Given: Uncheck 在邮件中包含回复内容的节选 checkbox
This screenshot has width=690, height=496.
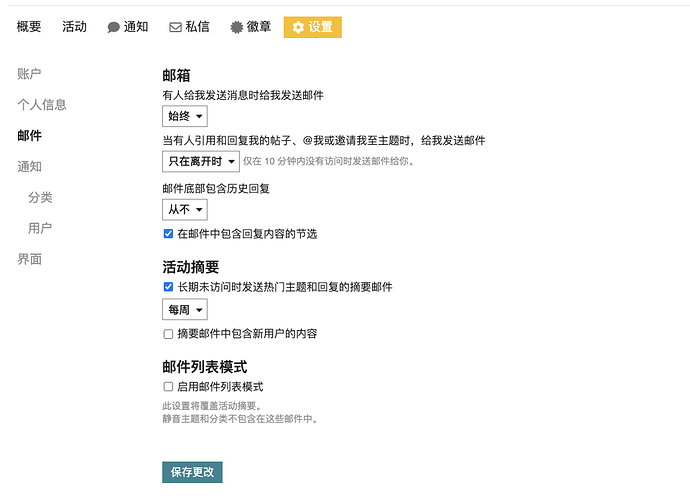Looking at the screenshot, I should pyautogui.click(x=168, y=234).
